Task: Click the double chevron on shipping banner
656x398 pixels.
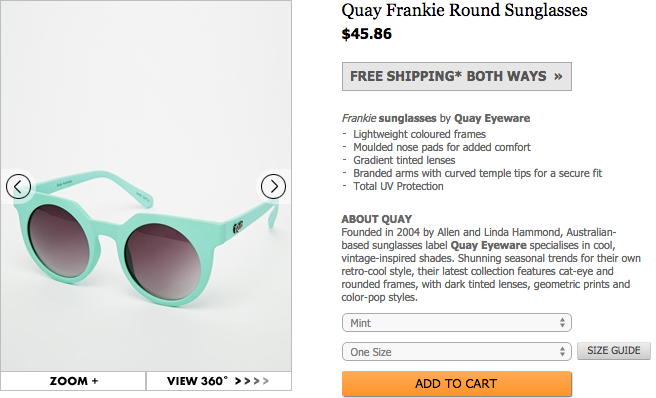Action: [558, 77]
